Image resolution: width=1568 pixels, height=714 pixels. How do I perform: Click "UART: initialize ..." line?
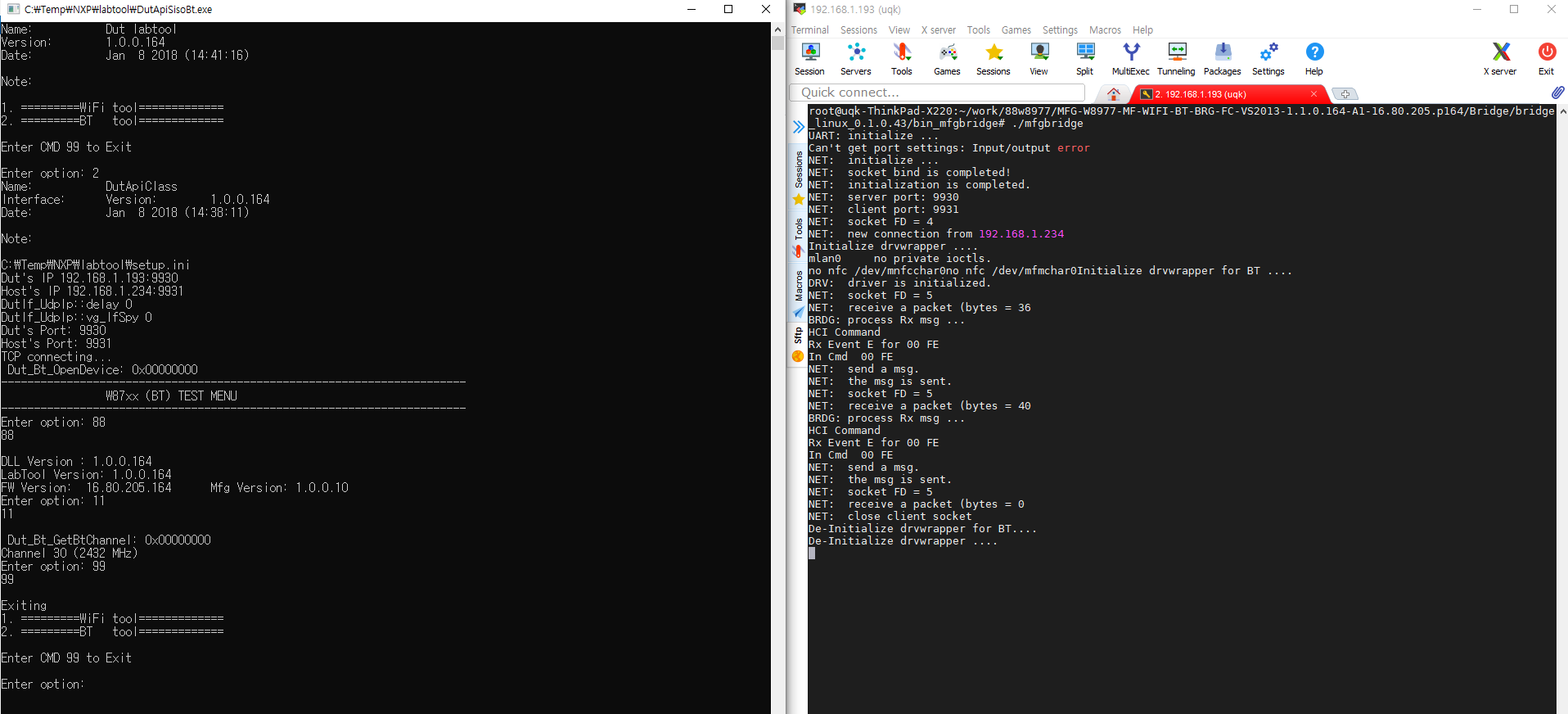(874, 136)
